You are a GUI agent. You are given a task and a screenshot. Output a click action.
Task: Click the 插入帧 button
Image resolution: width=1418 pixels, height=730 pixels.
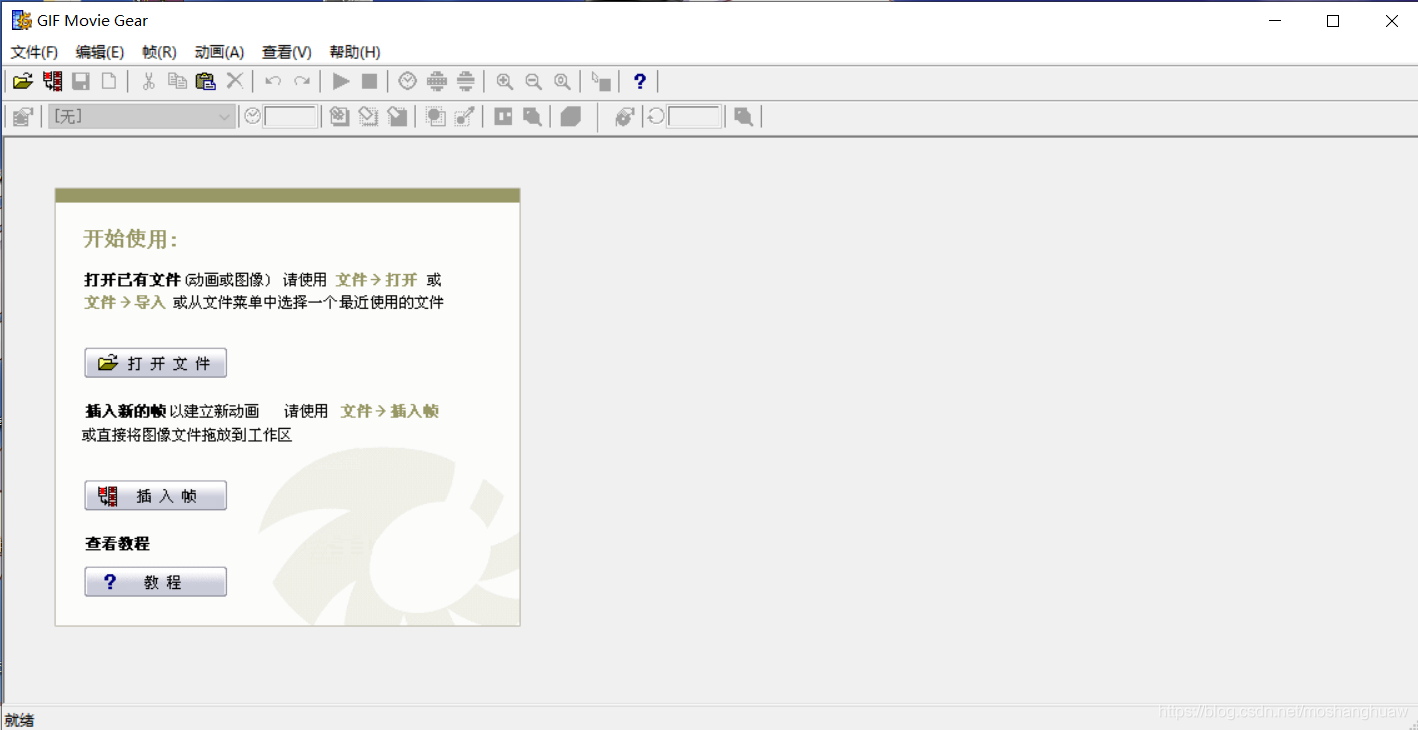[x=156, y=496]
